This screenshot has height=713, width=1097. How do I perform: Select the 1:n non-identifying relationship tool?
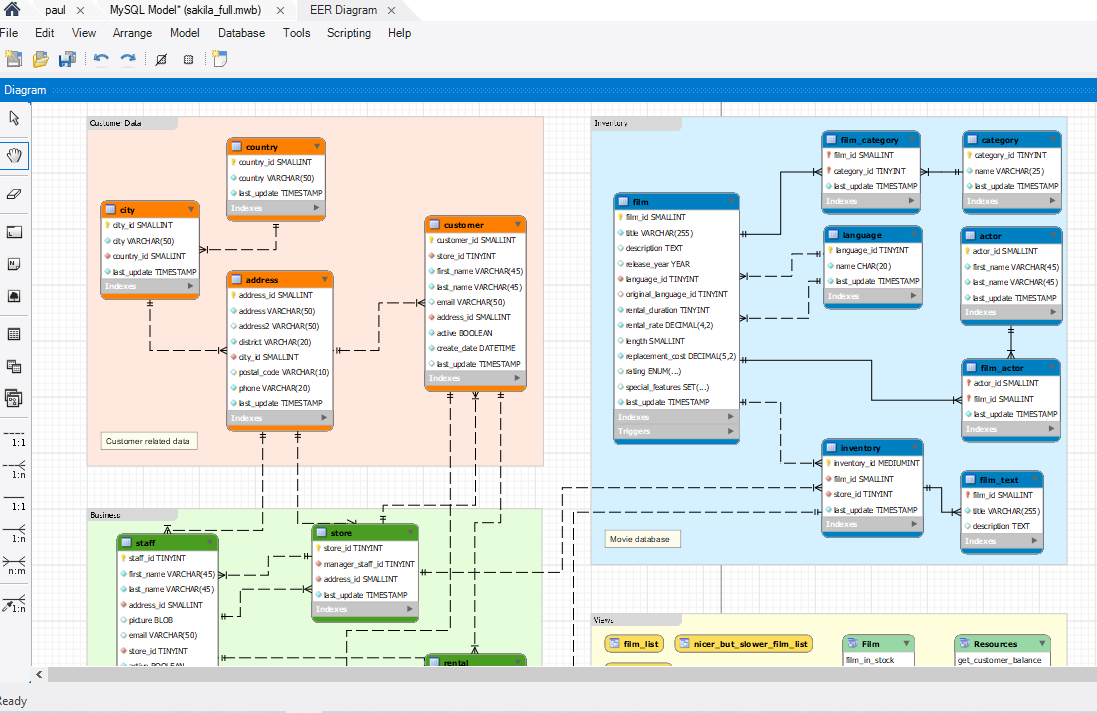pyautogui.click(x=14, y=469)
